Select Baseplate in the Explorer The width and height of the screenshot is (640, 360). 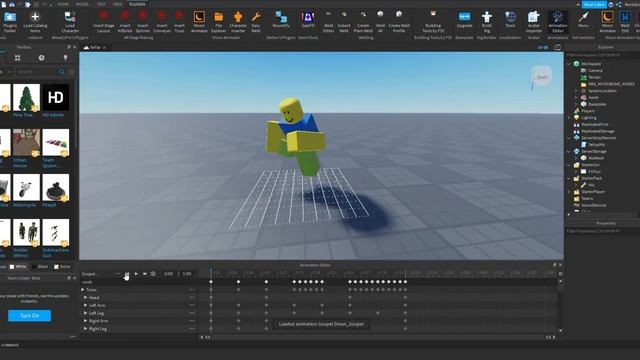point(597,104)
